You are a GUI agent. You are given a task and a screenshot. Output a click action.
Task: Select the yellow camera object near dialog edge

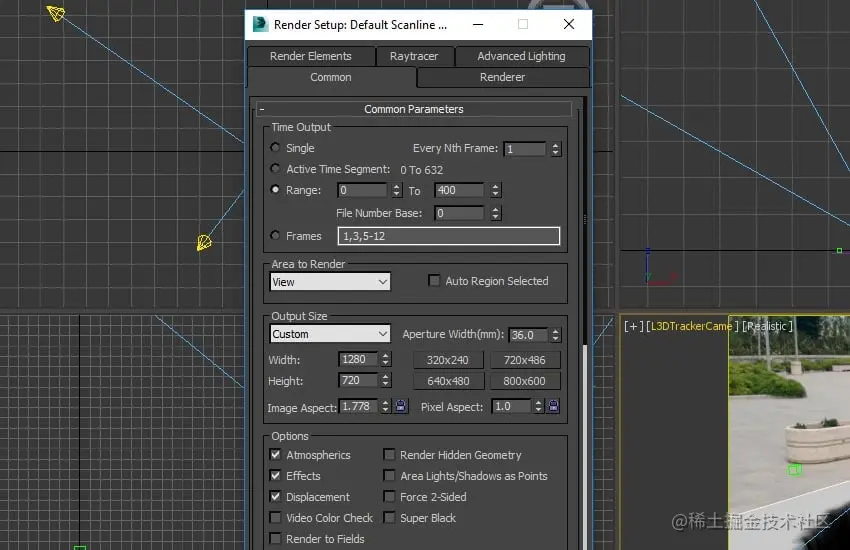pyautogui.click(x=204, y=242)
